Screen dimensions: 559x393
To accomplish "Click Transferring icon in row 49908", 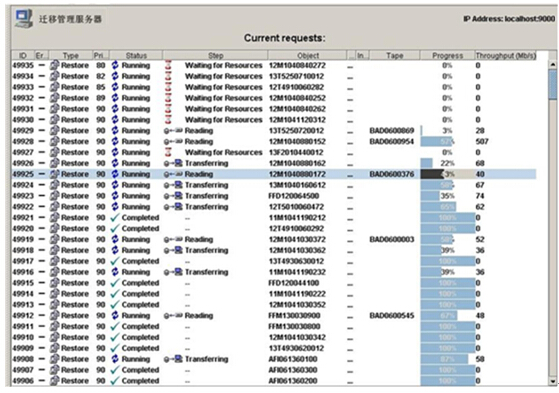I will [173, 359].
